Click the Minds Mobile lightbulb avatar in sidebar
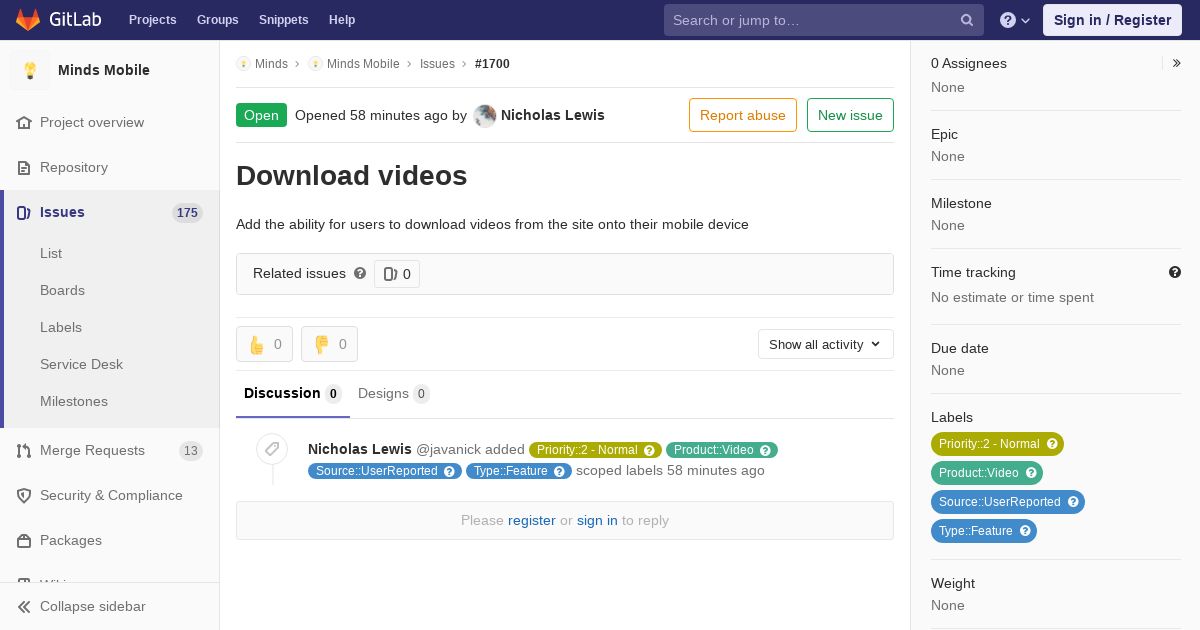Viewport: 1200px width, 630px height. click(x=30, y=70)
